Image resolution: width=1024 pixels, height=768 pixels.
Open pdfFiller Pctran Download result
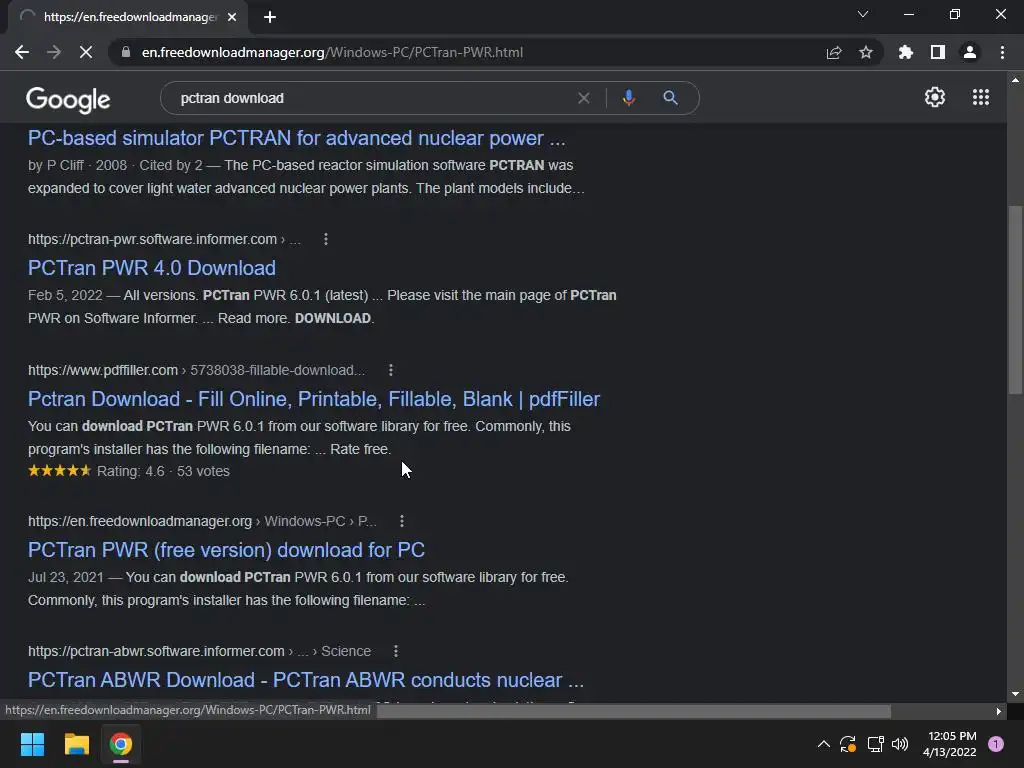(x=313, y=398)
